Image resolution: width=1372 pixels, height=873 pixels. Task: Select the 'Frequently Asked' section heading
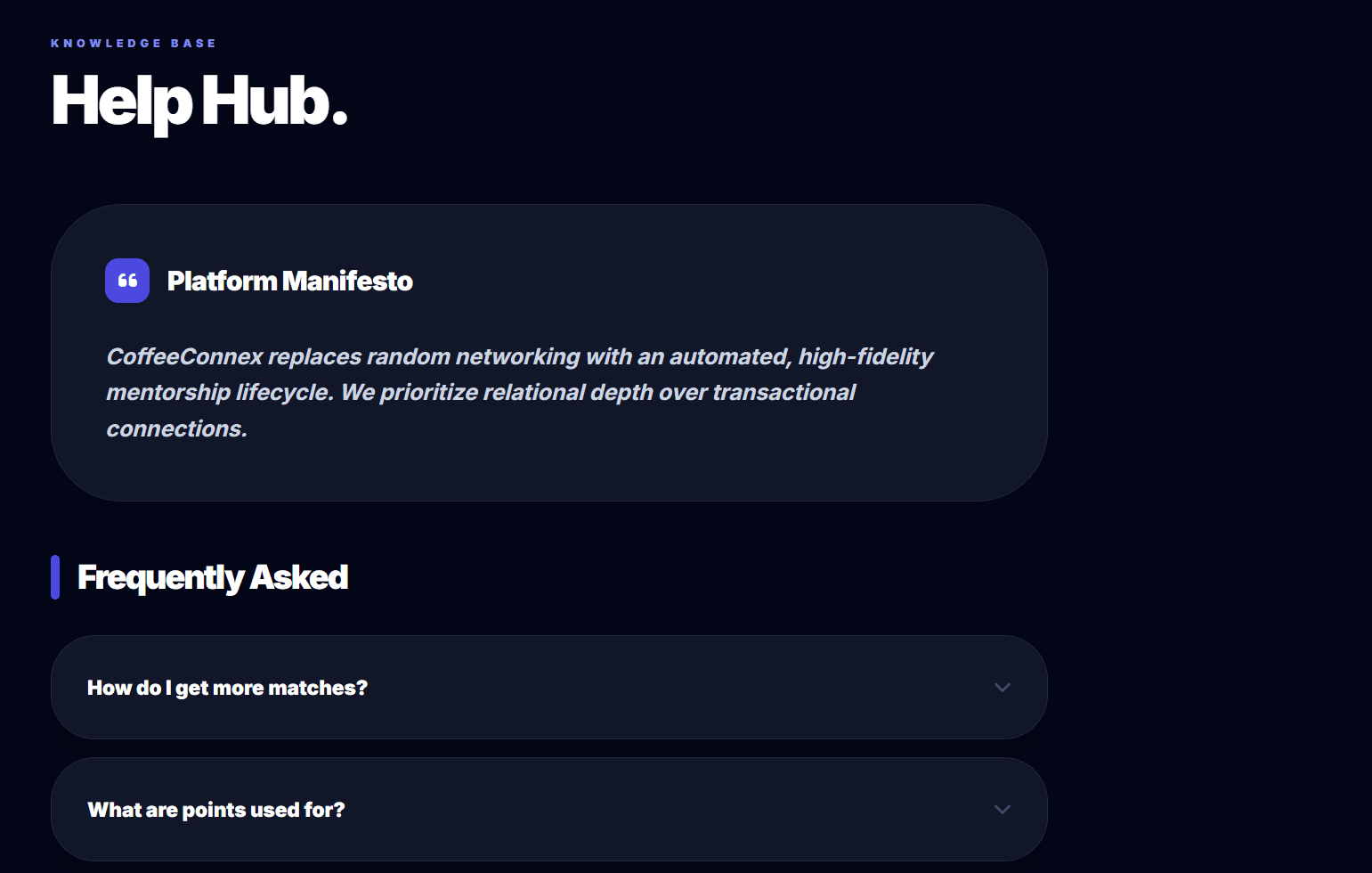213,577
